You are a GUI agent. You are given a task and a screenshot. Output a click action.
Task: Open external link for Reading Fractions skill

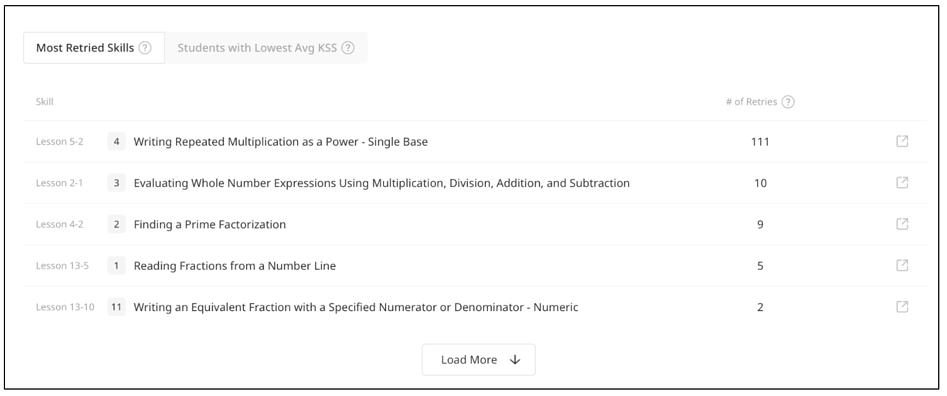coord(902,265)
